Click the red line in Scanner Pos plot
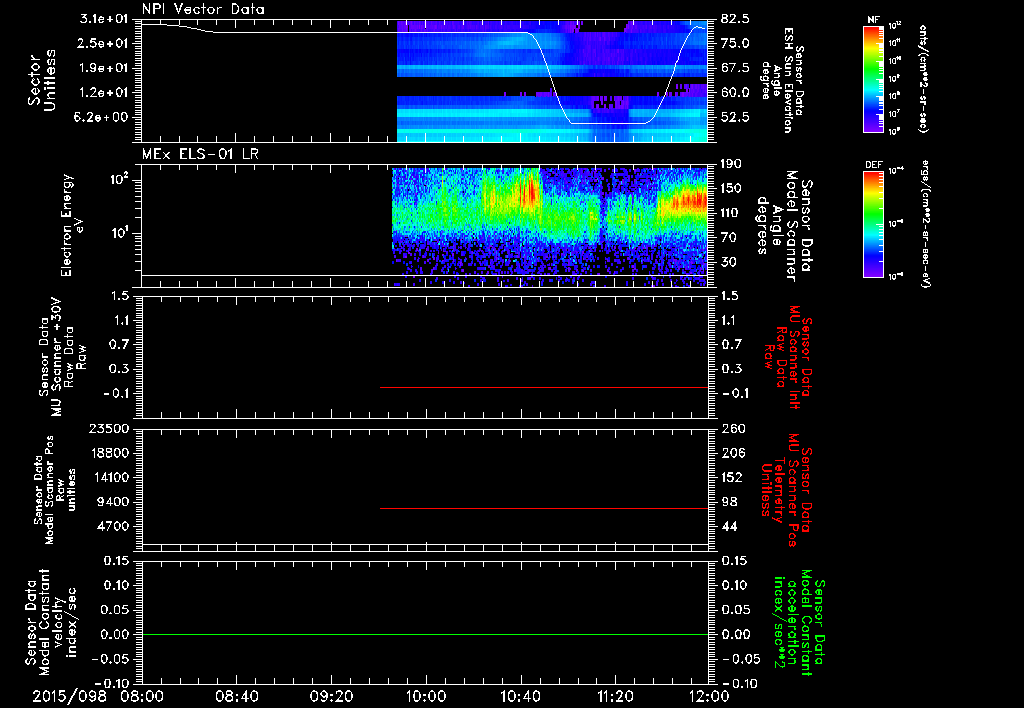1024x708 pixels. pos(544,508)
